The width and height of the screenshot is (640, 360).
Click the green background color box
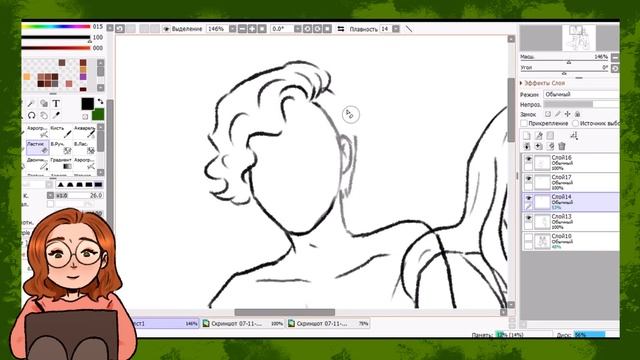point(98,115)
